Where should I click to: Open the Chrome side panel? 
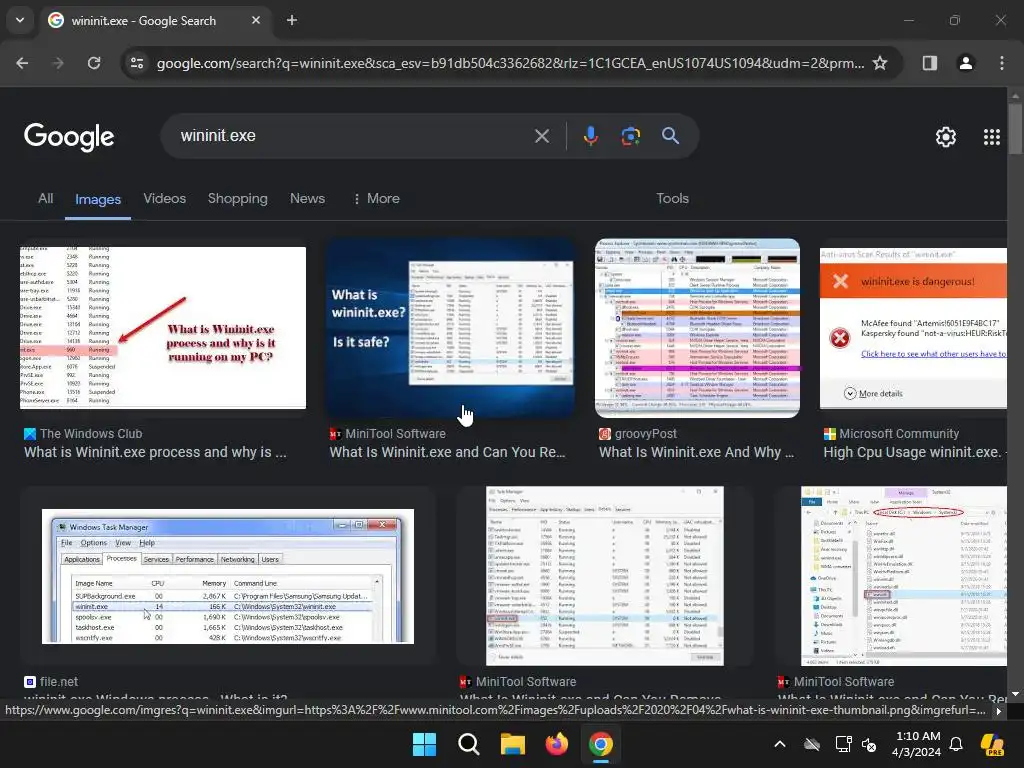point(929,63)
